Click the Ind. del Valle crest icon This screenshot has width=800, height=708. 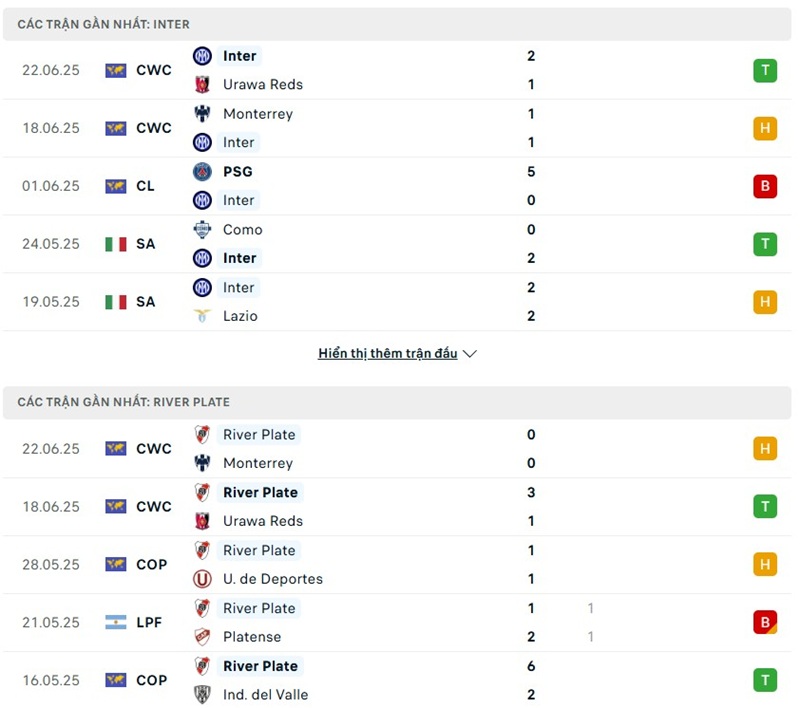[202, 695]
